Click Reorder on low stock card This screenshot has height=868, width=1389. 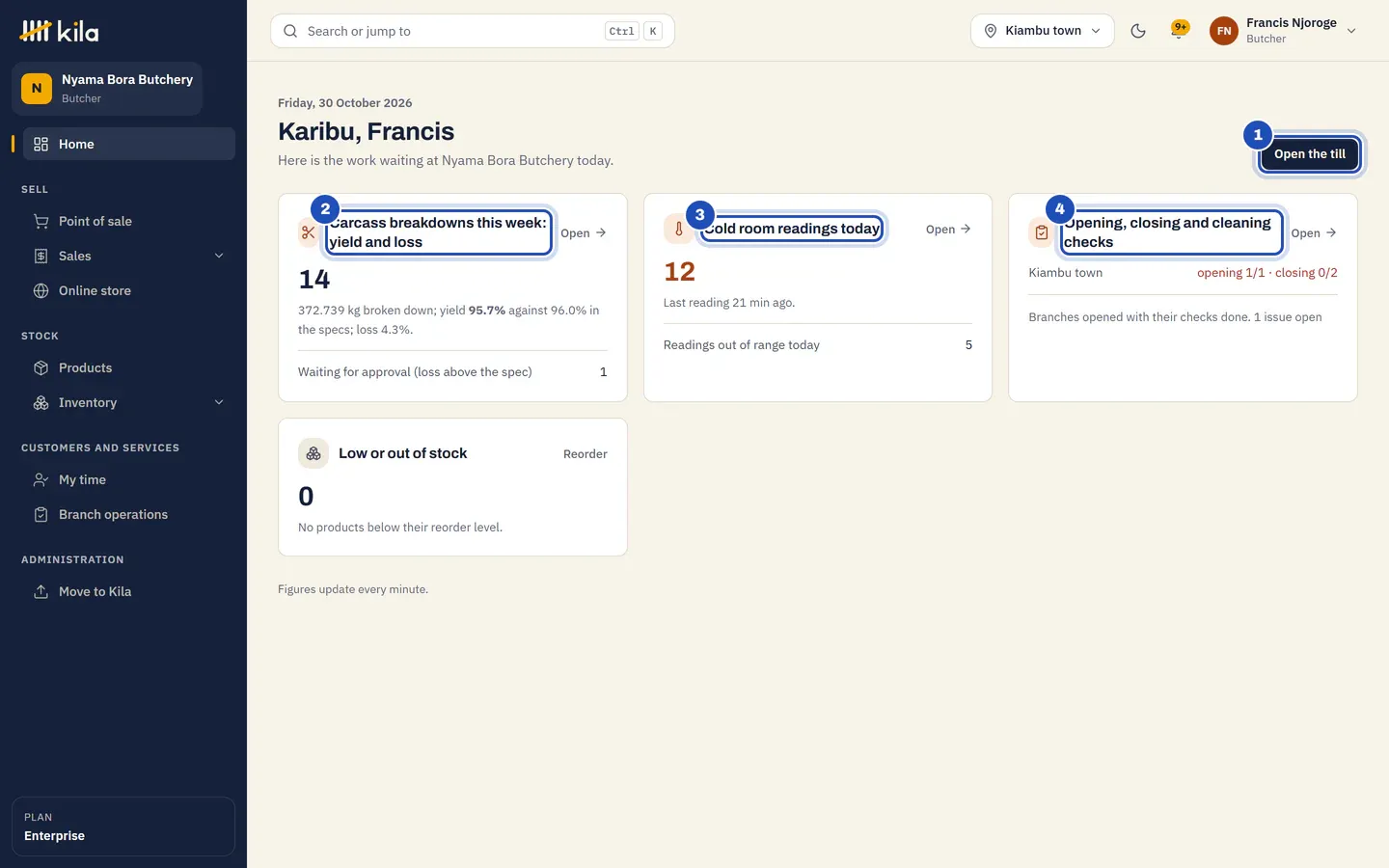pyautogui.click(x=586, y=453)
